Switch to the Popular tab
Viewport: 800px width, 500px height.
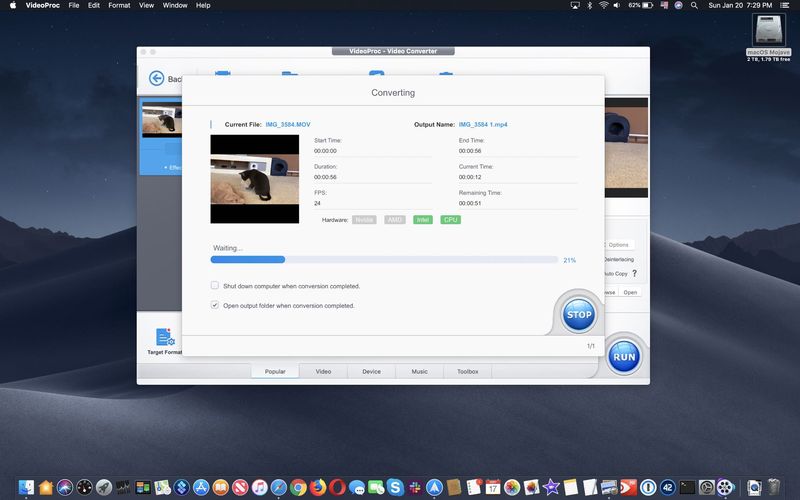click(275, 371)
